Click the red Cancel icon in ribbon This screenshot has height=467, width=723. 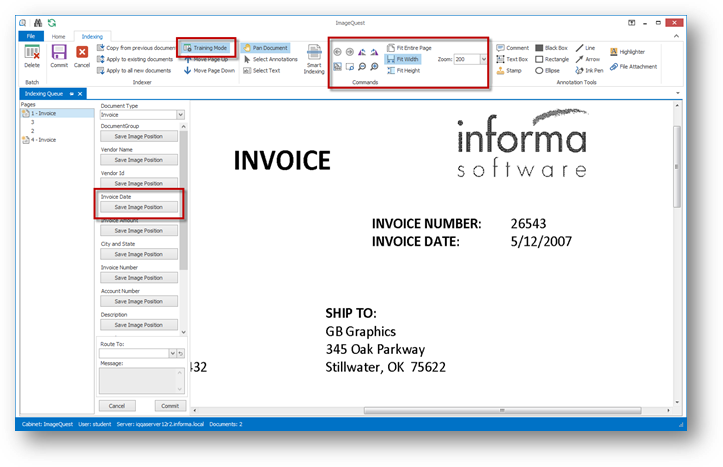pos(82,52)
